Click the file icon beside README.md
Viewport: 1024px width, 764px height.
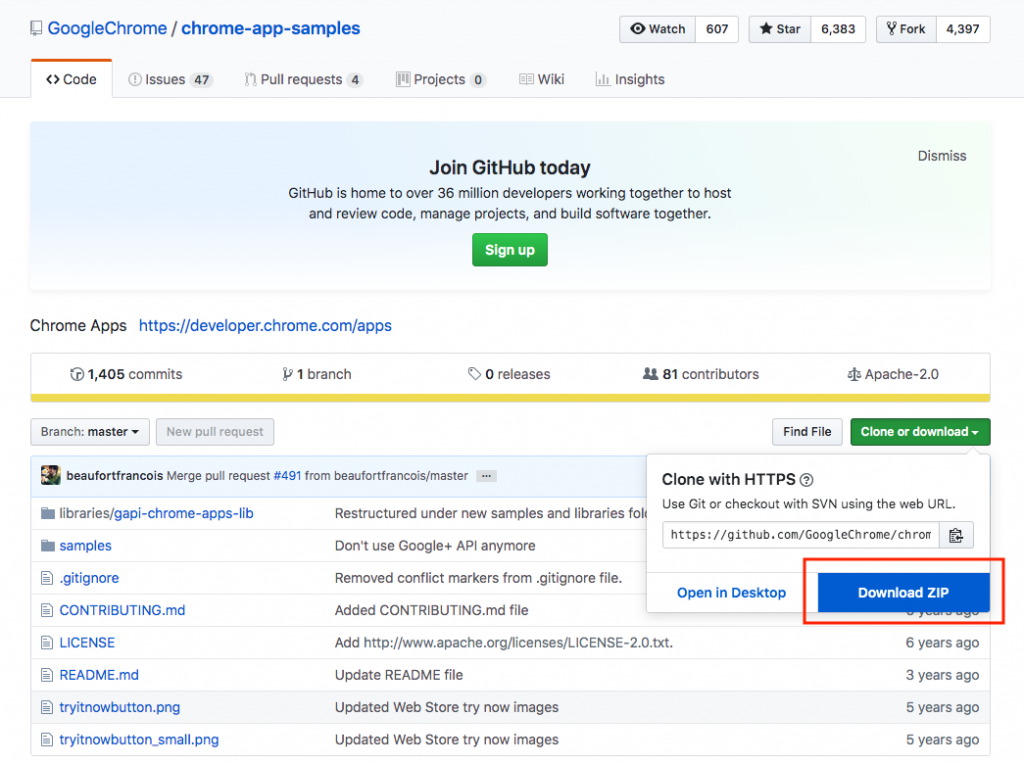click(x=46, y=675)
